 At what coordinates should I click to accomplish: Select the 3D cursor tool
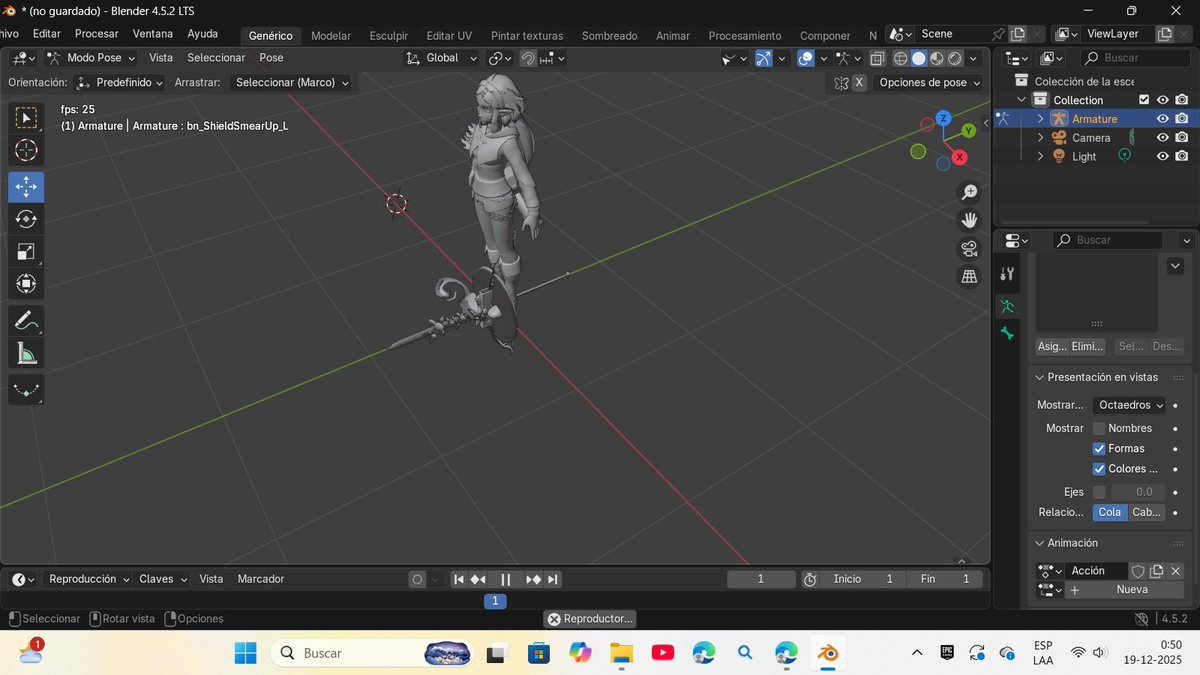pyautogui.click(x=26, y=151)
